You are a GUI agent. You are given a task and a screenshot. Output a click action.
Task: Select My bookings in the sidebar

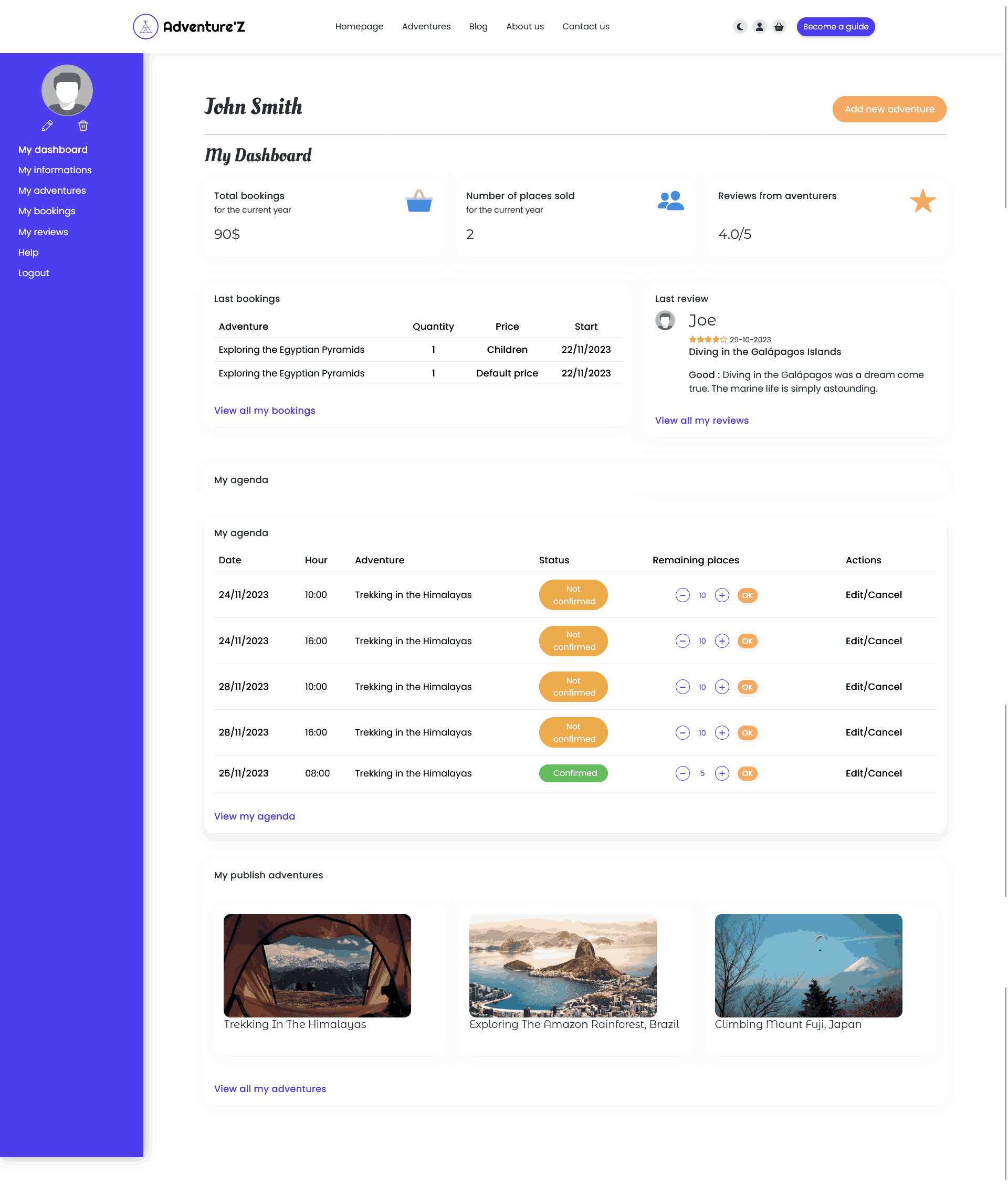(x=47, y=212)
